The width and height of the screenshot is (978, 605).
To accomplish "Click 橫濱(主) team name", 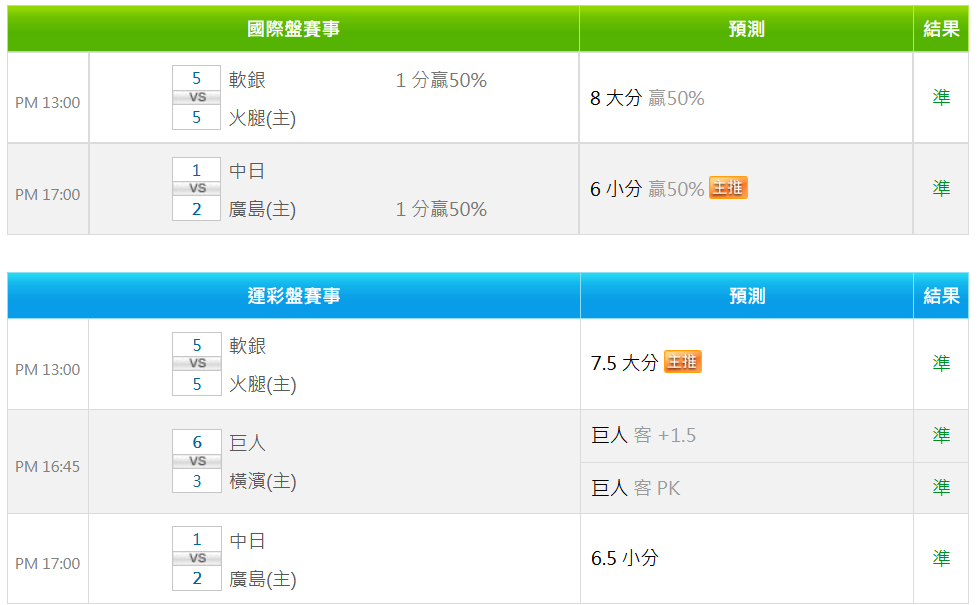I will pyautogui.click(x=263, y=482).
